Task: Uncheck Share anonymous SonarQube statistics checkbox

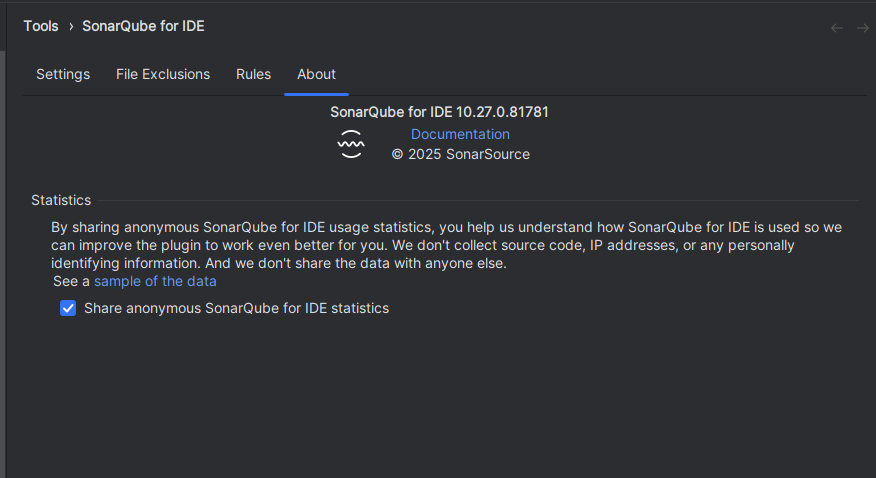Action: 68,308
